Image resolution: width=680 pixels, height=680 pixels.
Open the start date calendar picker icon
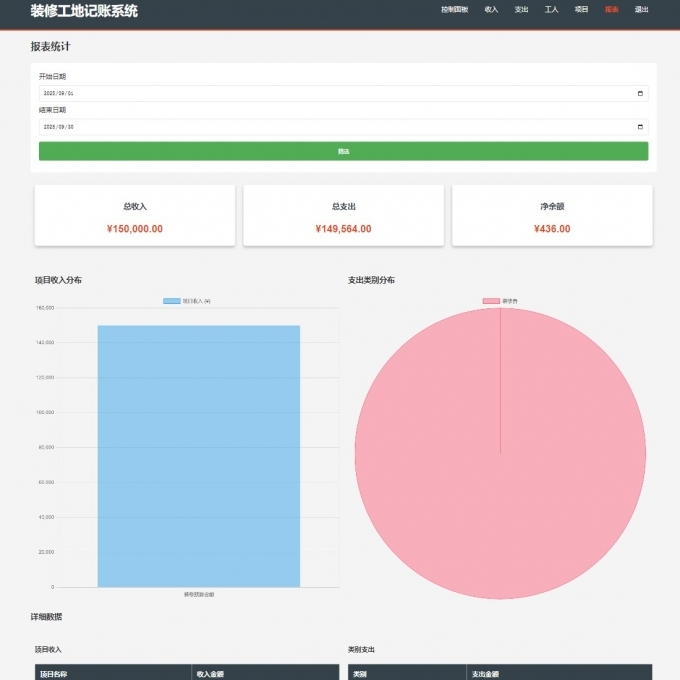coord(640,94)
